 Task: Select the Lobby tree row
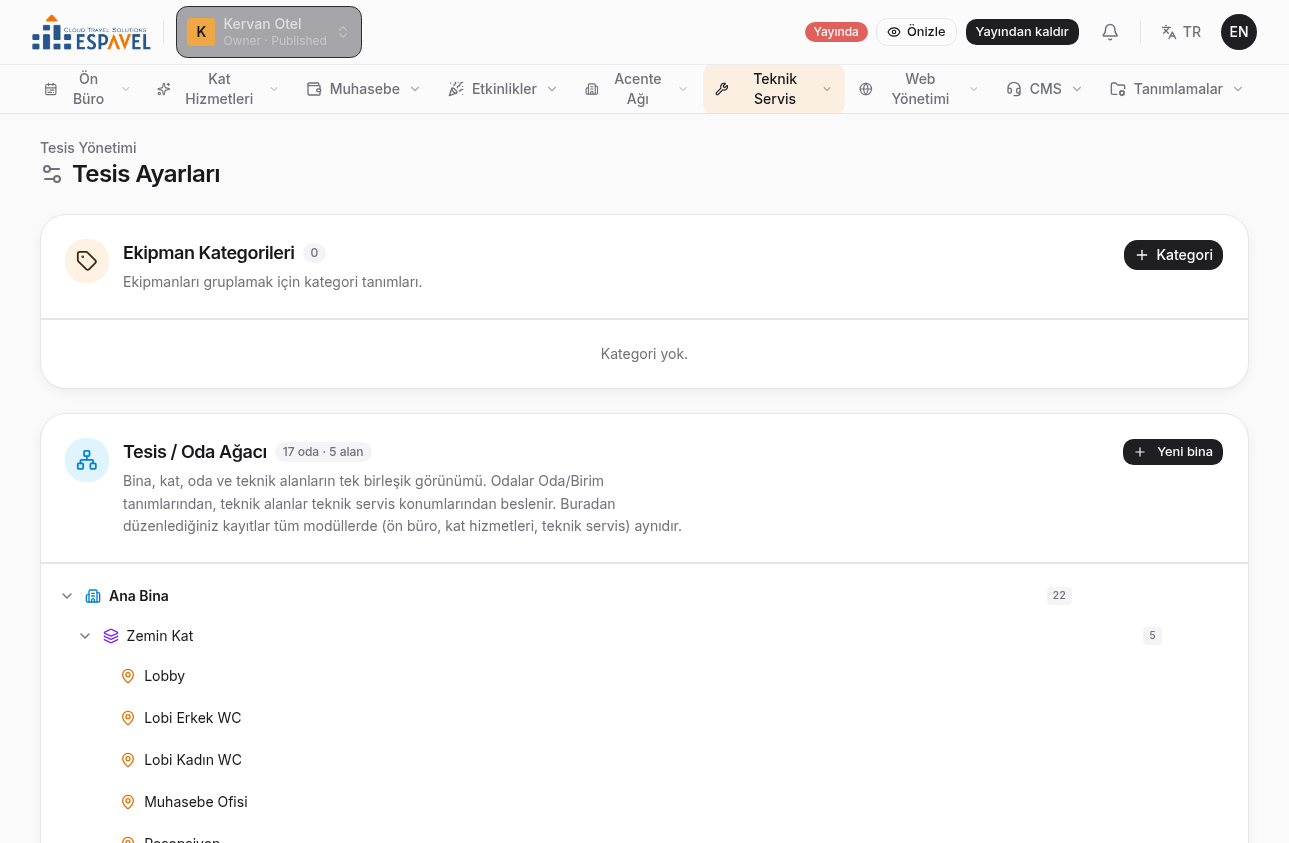644,676
